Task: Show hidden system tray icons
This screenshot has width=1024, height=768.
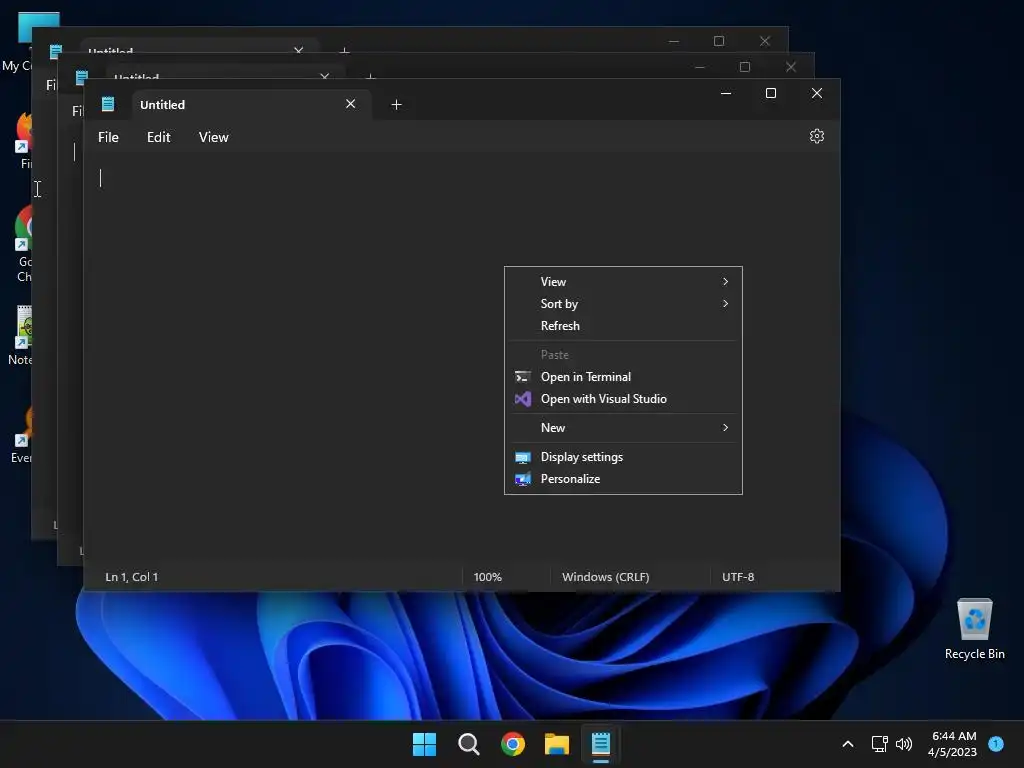Action: [x=848, y=744]
